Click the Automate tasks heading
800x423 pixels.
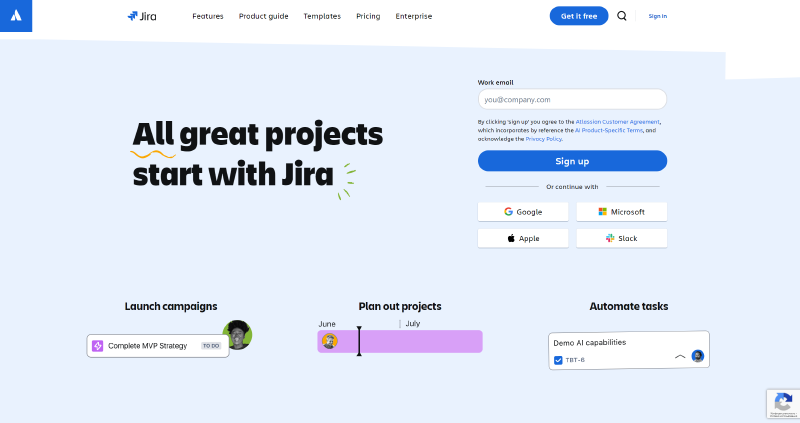(x=629, y=306)
